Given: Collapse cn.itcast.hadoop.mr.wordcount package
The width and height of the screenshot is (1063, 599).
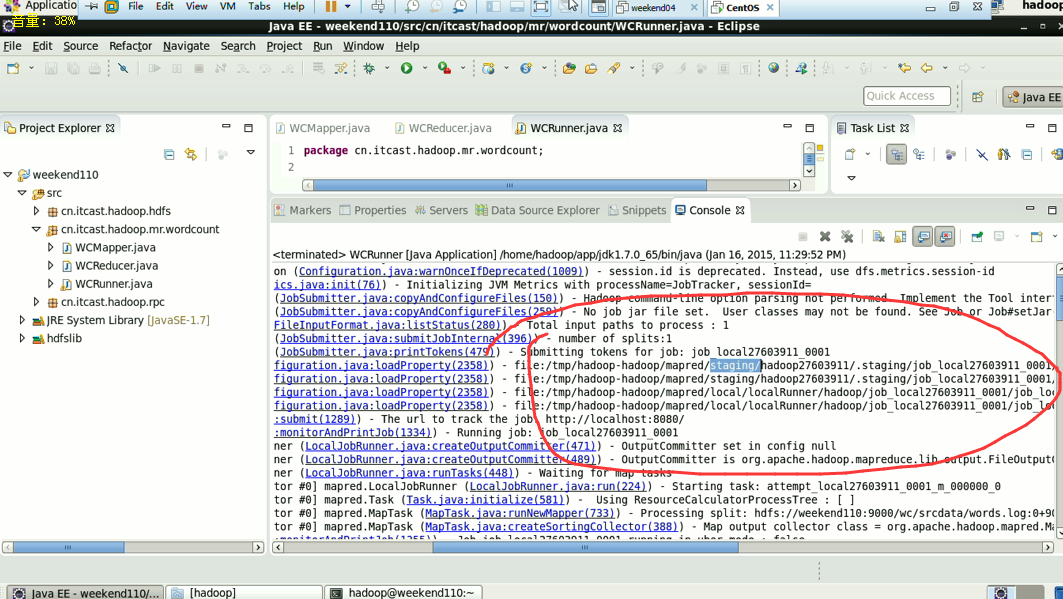Looking at the screenshot, I should click(37, 230).
